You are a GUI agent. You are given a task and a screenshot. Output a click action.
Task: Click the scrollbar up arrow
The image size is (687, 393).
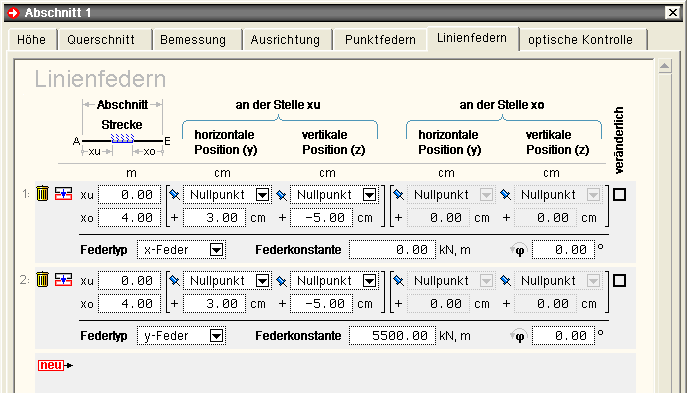coord(665,67)
